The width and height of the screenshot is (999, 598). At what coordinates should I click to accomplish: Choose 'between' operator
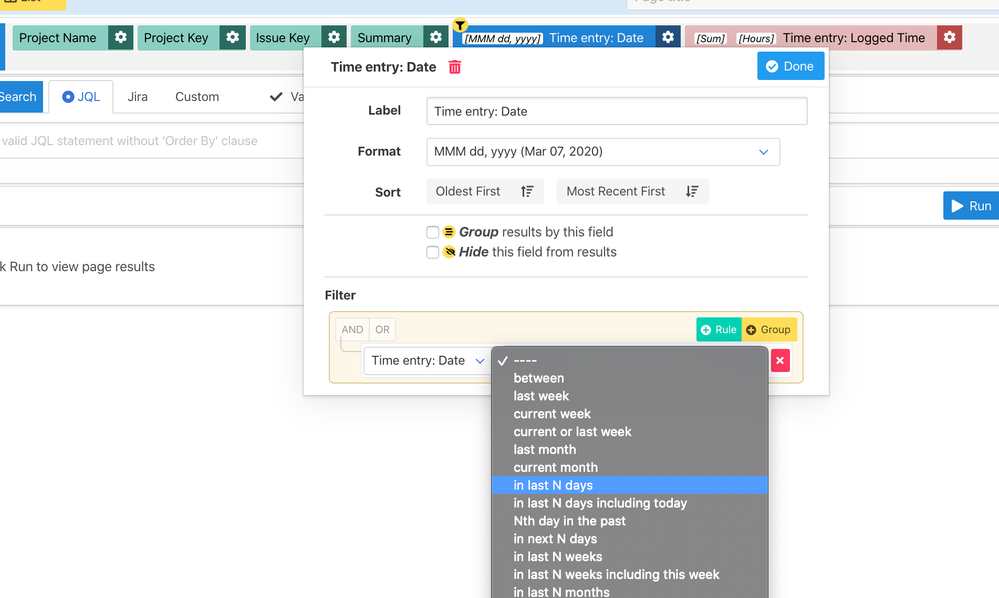pyautogui.click(x=629, y=378)
